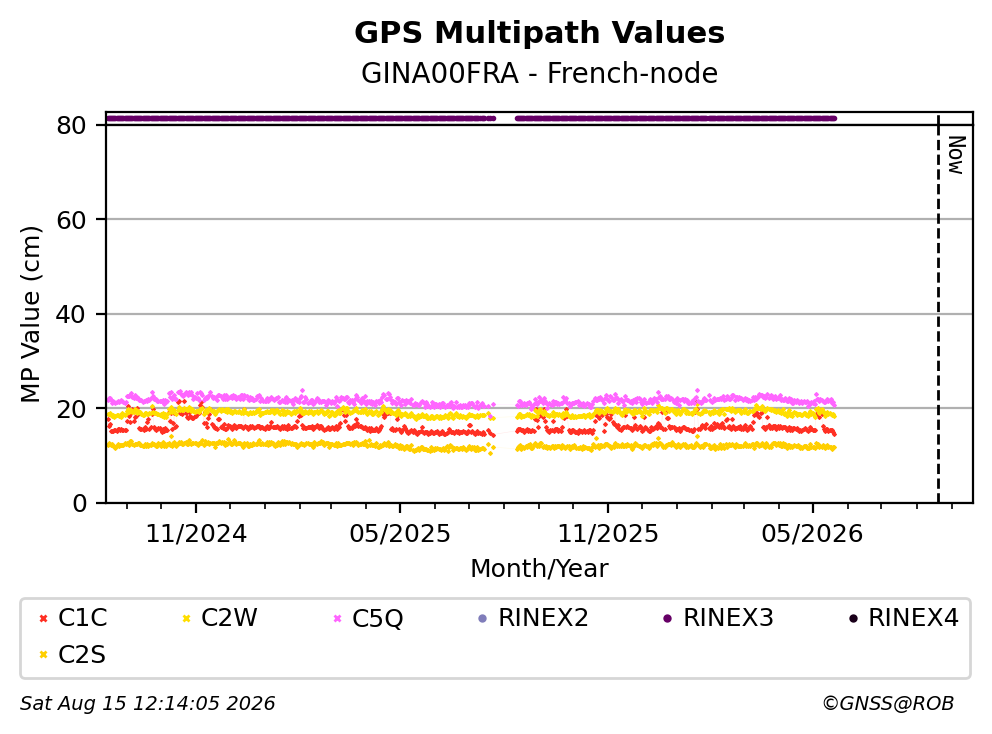The width and height of the screenshot is (992, 734).
Task: Click the RINEX2 legend dot
Action: [483, 618]
